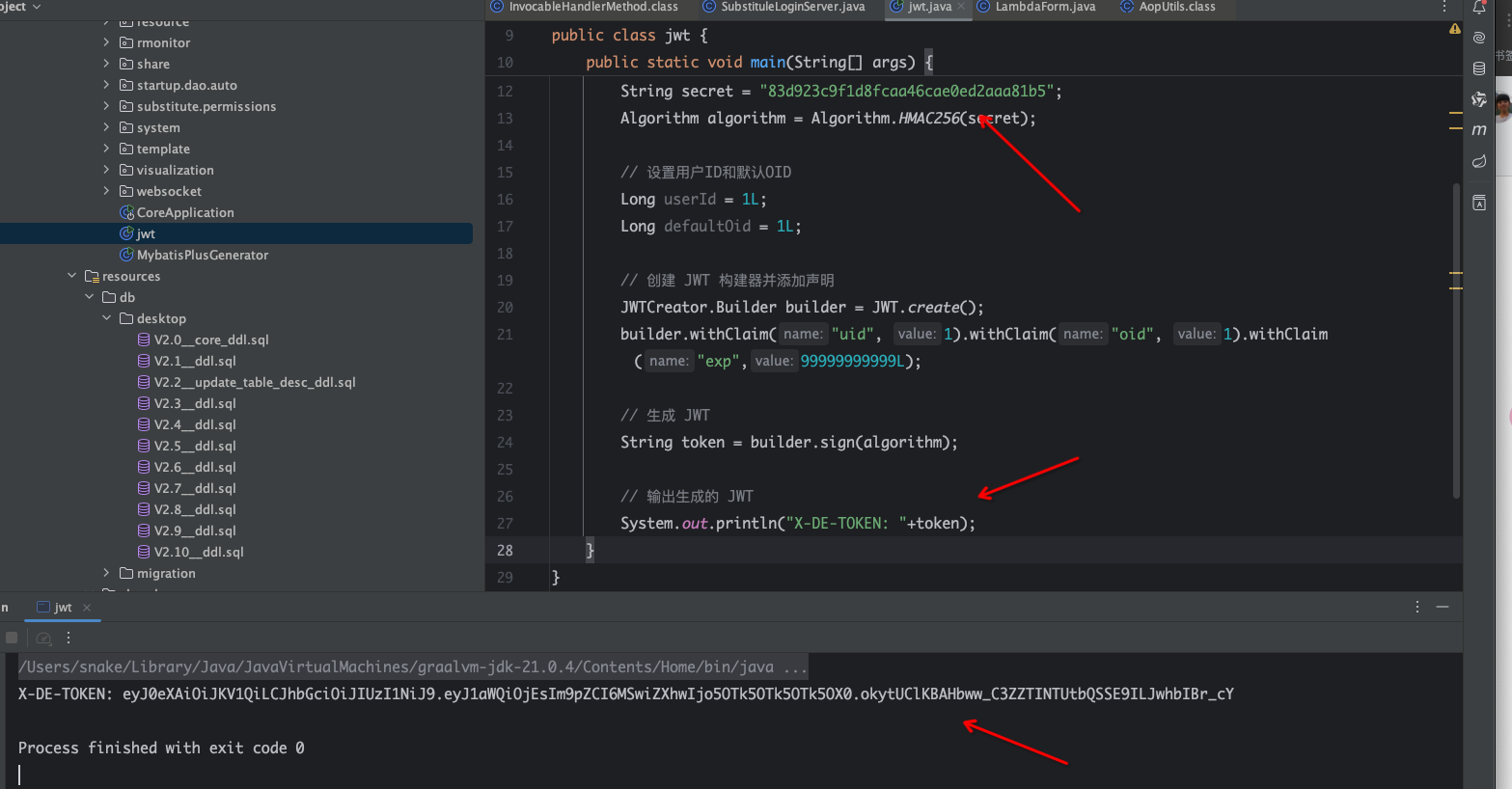Image resolution: width=1512 pixels, height=789 pixels.
Task: Click the stop button in Run panel
Action: point(12,638)
